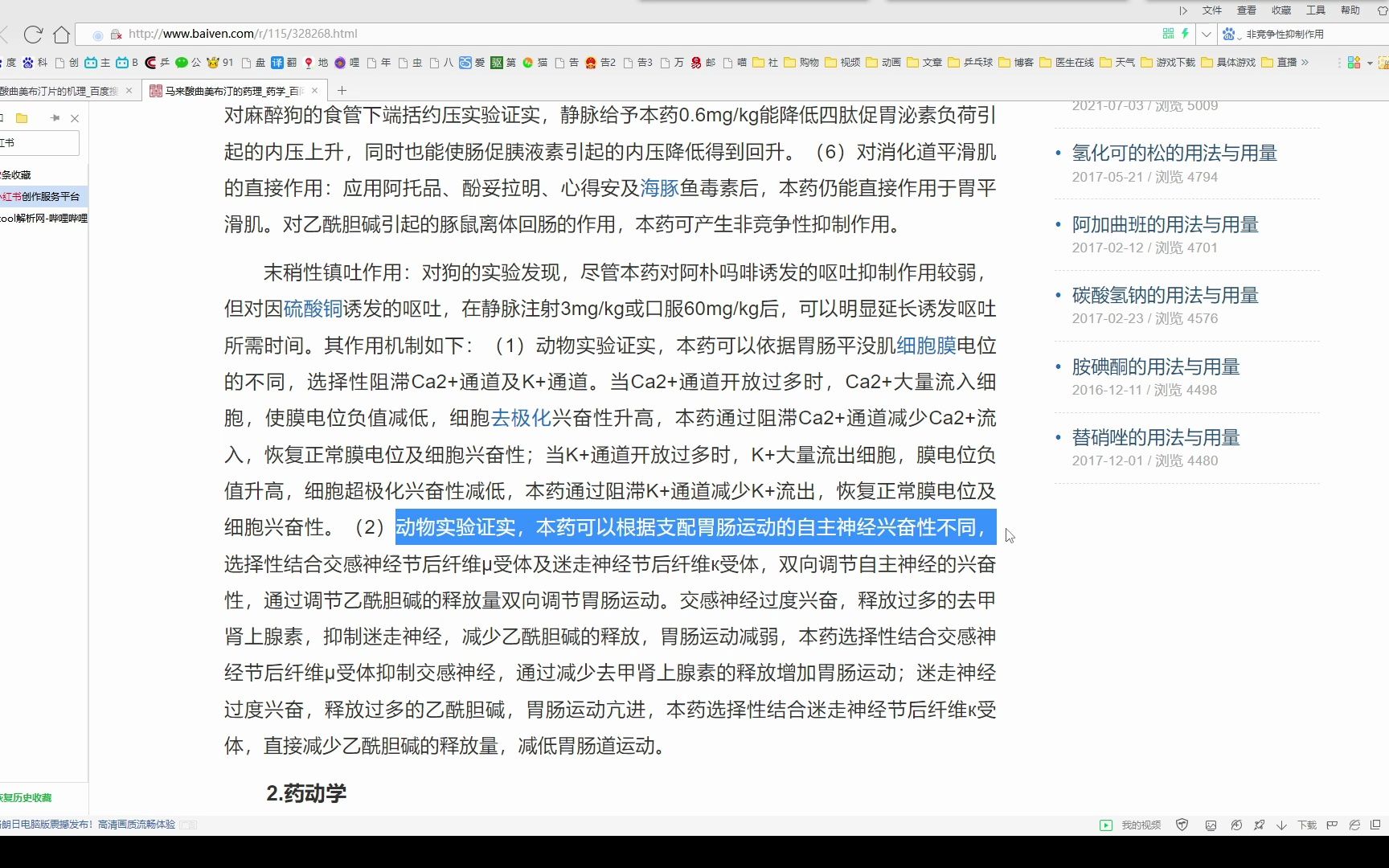Follow the 硫酸铜 link in article
This screenshot has height=868, width=1389.
[x=313, y=309]
